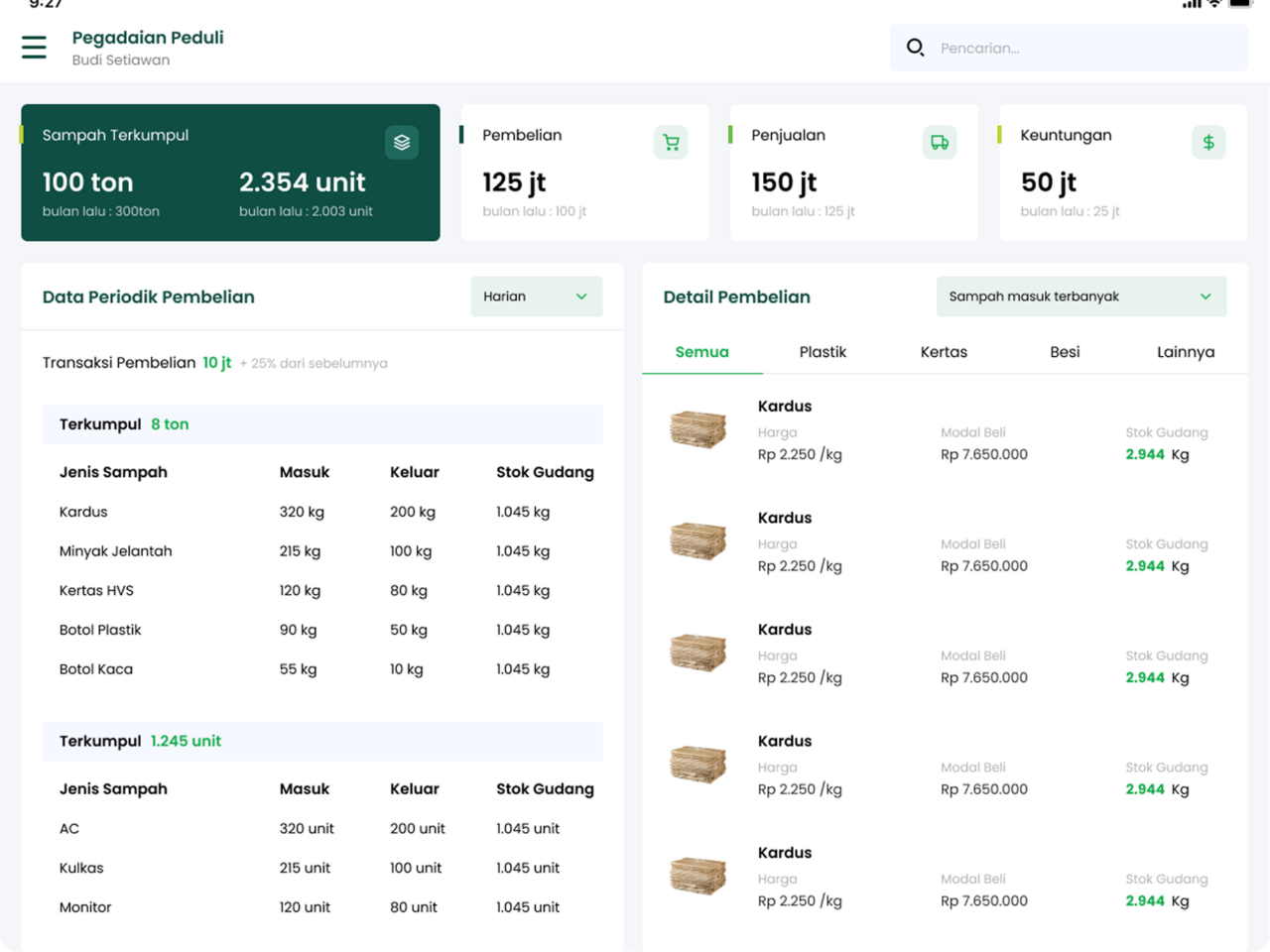Click the layers icon on Sampah Terkumpul

tap(402, 143)
